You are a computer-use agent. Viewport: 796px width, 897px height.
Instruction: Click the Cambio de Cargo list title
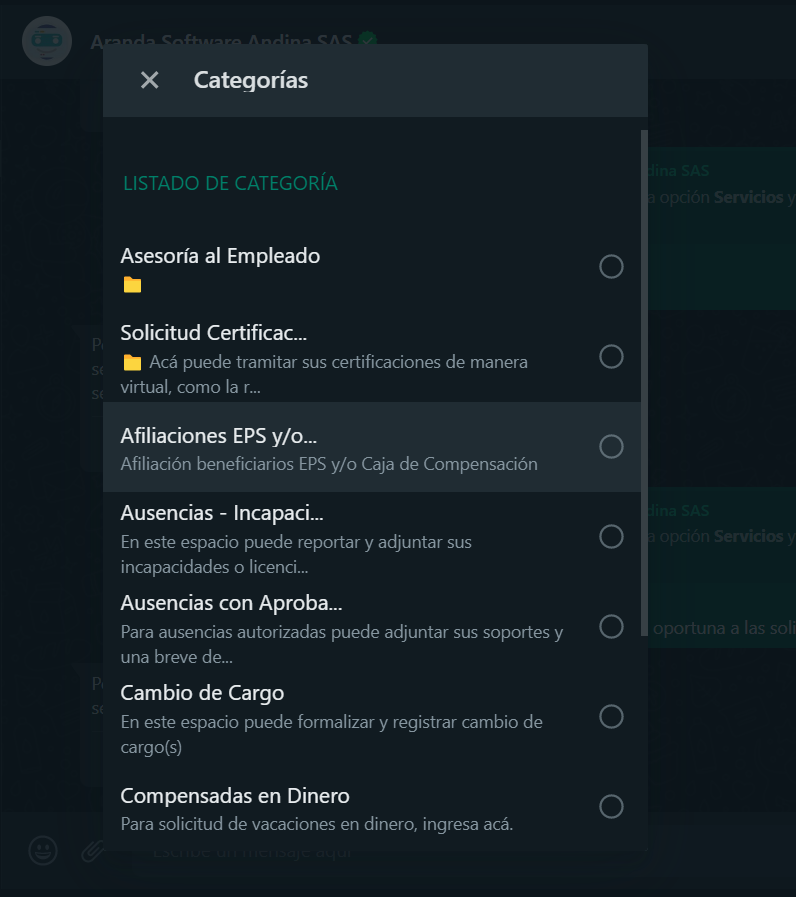coord(202,693)
